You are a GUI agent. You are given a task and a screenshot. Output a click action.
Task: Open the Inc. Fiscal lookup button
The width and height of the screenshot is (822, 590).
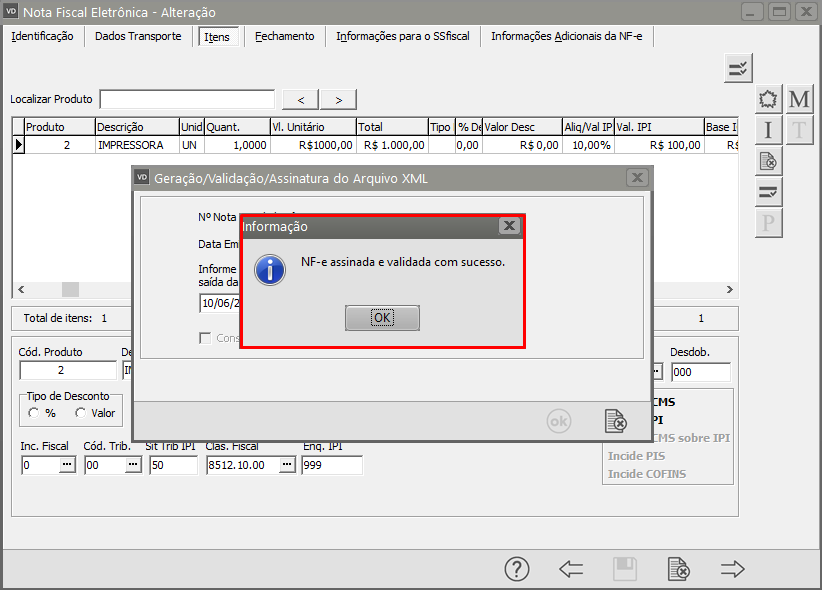coord(67,465)
